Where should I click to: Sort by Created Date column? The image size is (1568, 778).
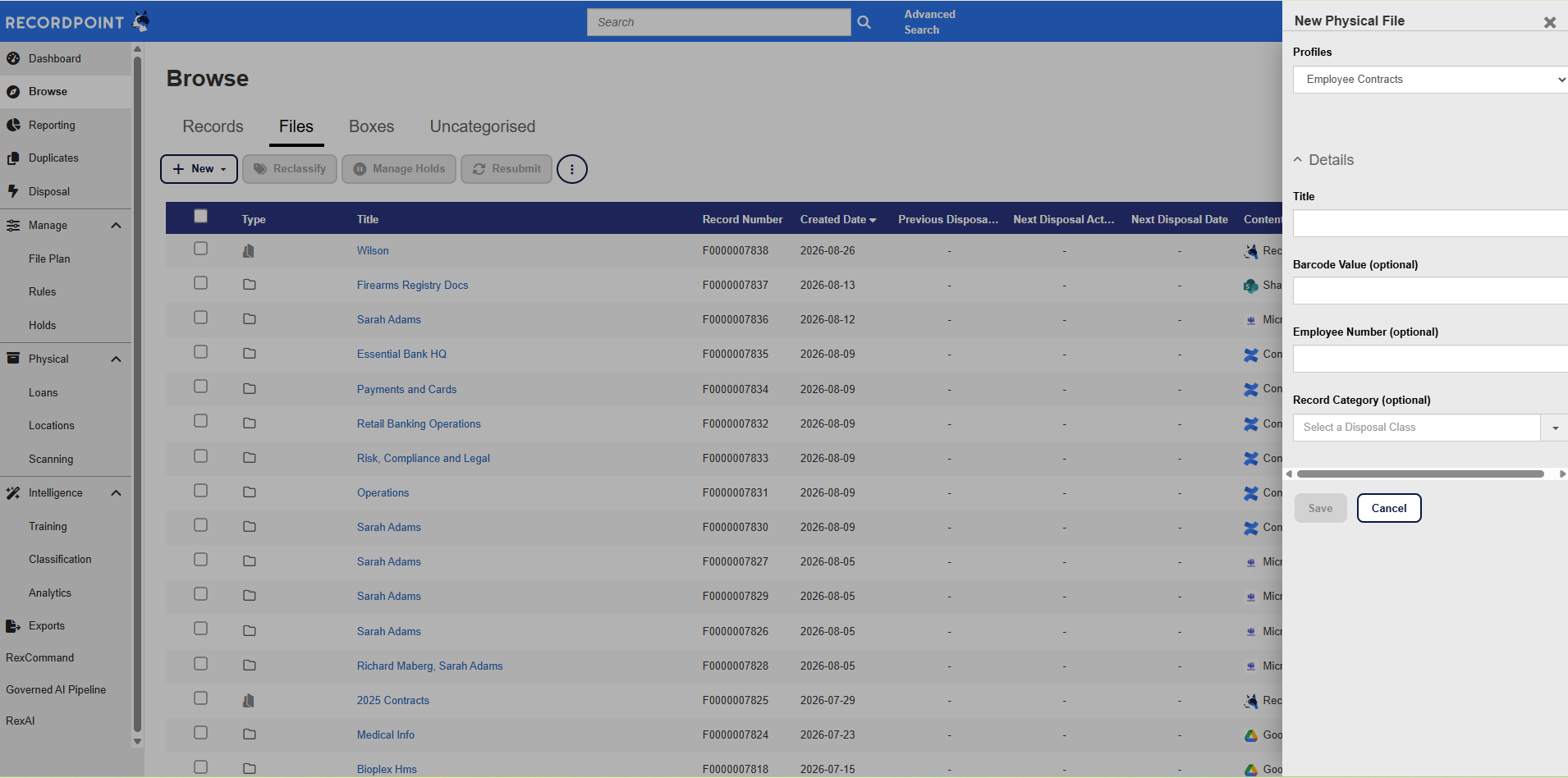point(838,219)
